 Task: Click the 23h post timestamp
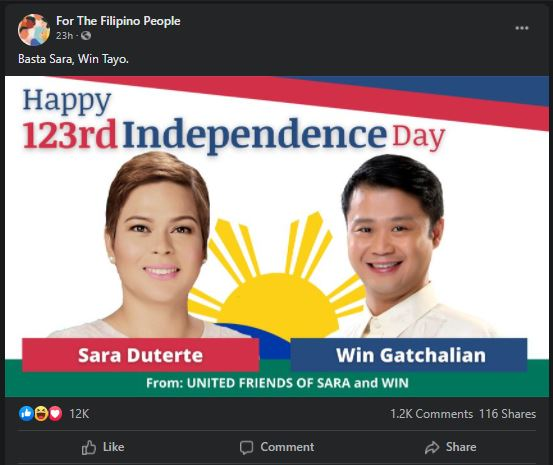click(64, 36)
